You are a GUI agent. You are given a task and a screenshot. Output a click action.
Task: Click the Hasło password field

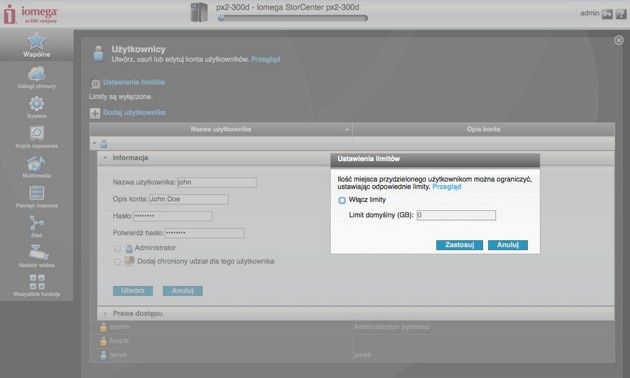[x=173, y=216]
